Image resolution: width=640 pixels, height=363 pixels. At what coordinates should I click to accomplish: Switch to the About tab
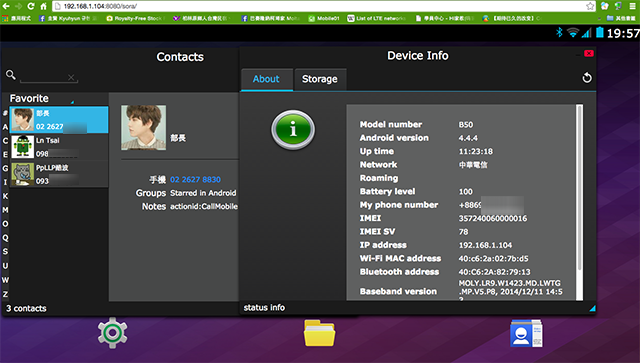266,79
